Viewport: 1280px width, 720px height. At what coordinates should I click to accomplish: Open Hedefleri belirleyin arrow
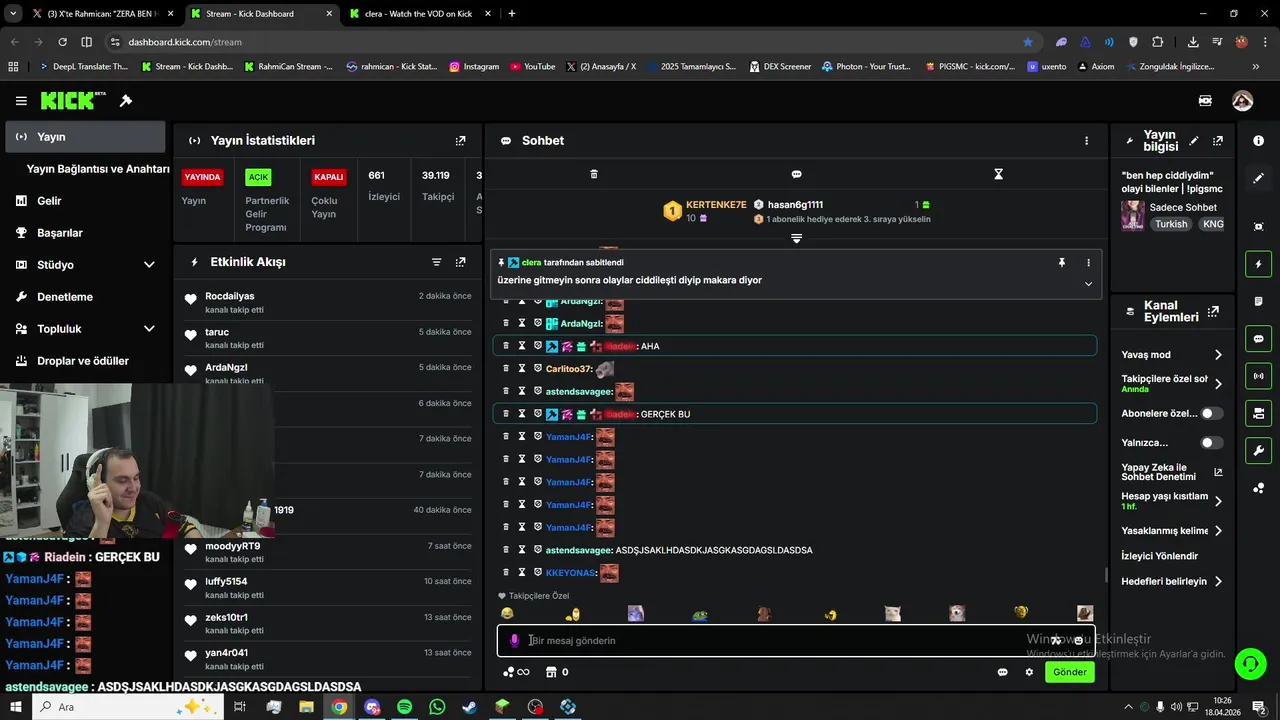1218,581
